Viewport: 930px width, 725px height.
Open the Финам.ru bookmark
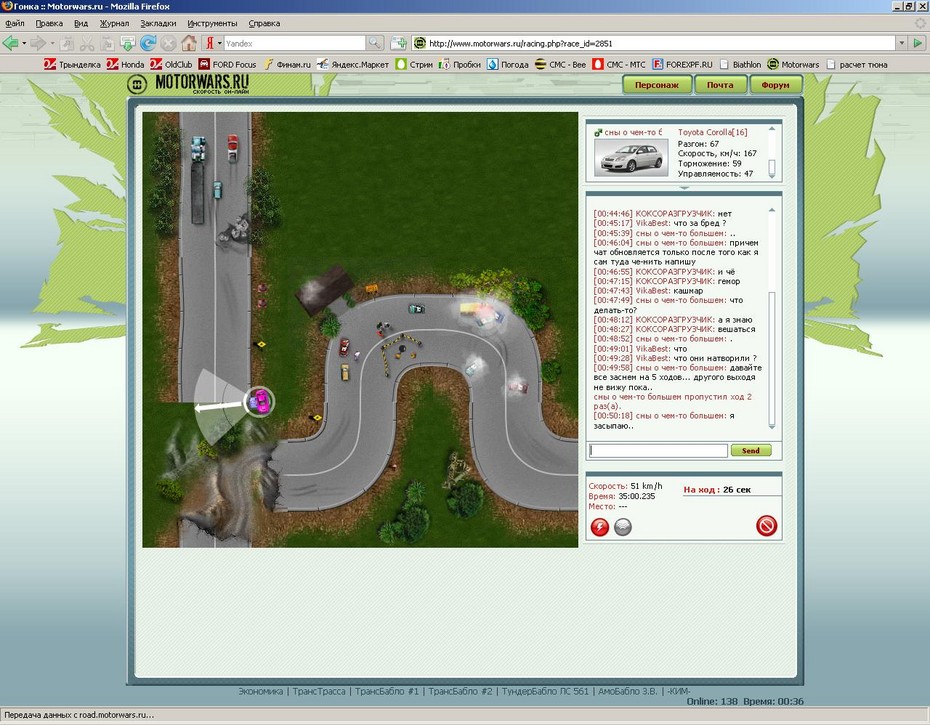click(x=287, y=65)
